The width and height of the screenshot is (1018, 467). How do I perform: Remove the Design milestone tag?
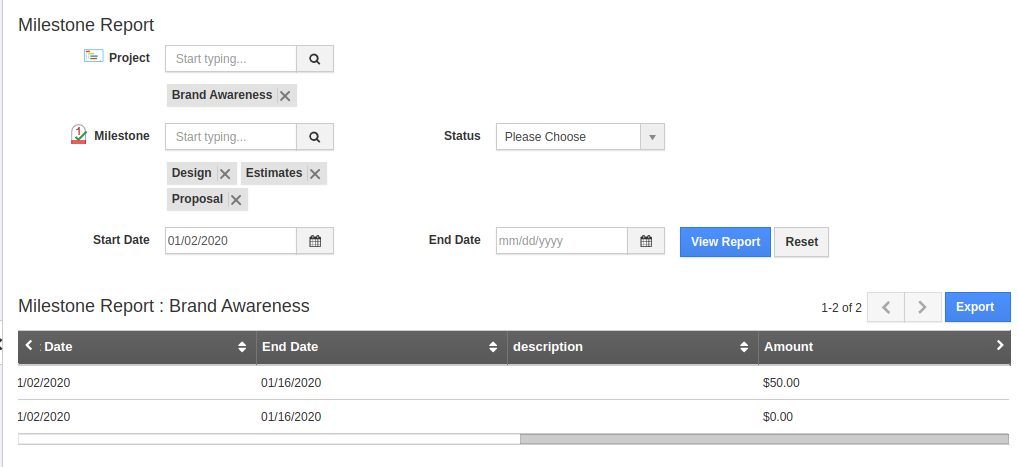pyautogui.click(x=225, y=174)
